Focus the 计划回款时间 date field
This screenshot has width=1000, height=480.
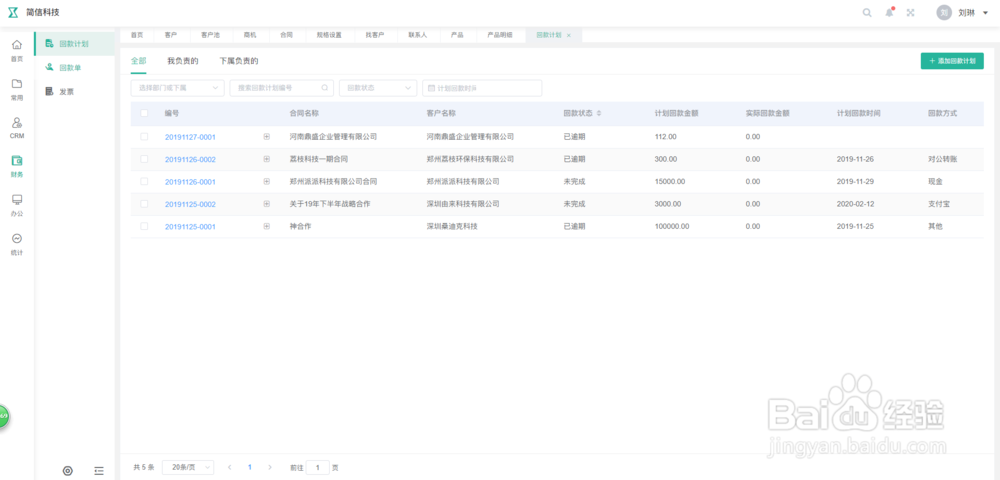[x=482, y=88]
